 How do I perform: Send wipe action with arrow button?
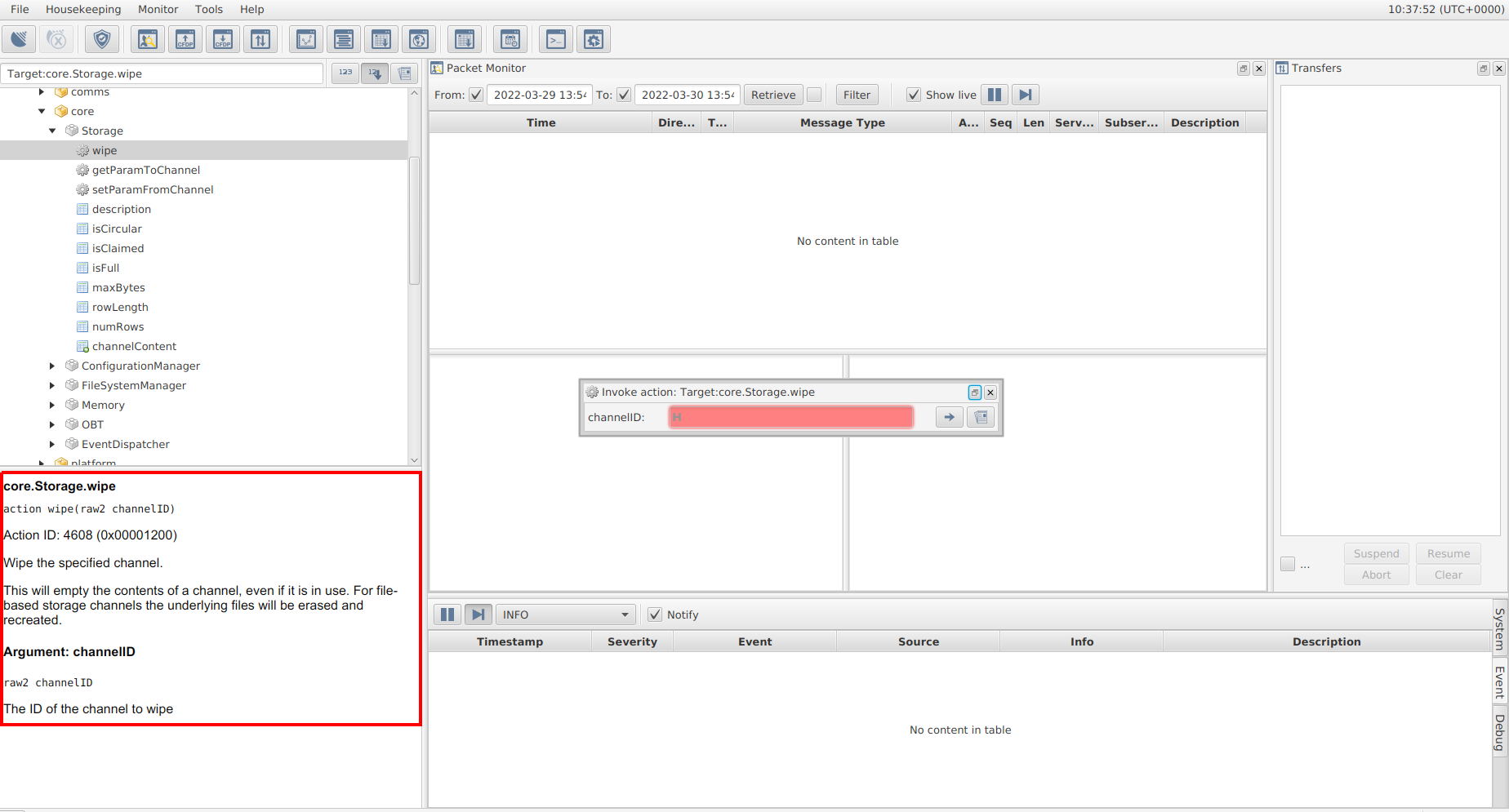tap(949, 417)
